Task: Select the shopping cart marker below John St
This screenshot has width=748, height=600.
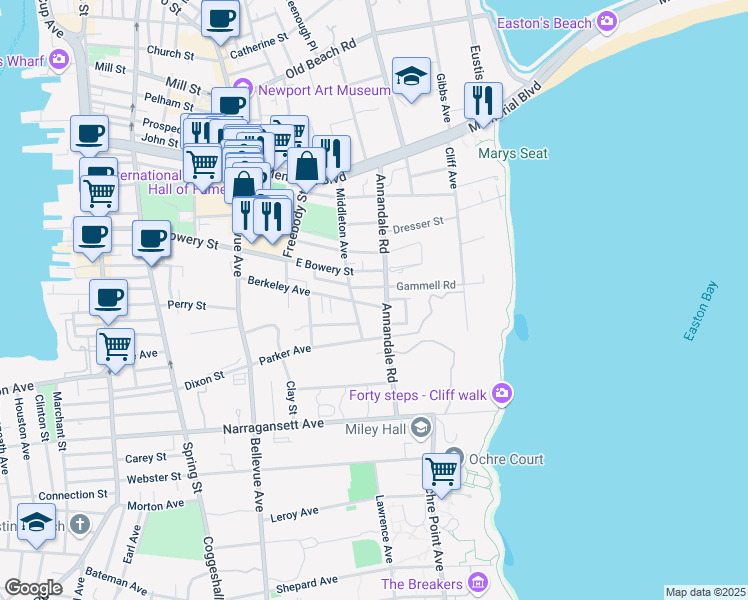Action: pyautogui.click(x=203, y=165)
